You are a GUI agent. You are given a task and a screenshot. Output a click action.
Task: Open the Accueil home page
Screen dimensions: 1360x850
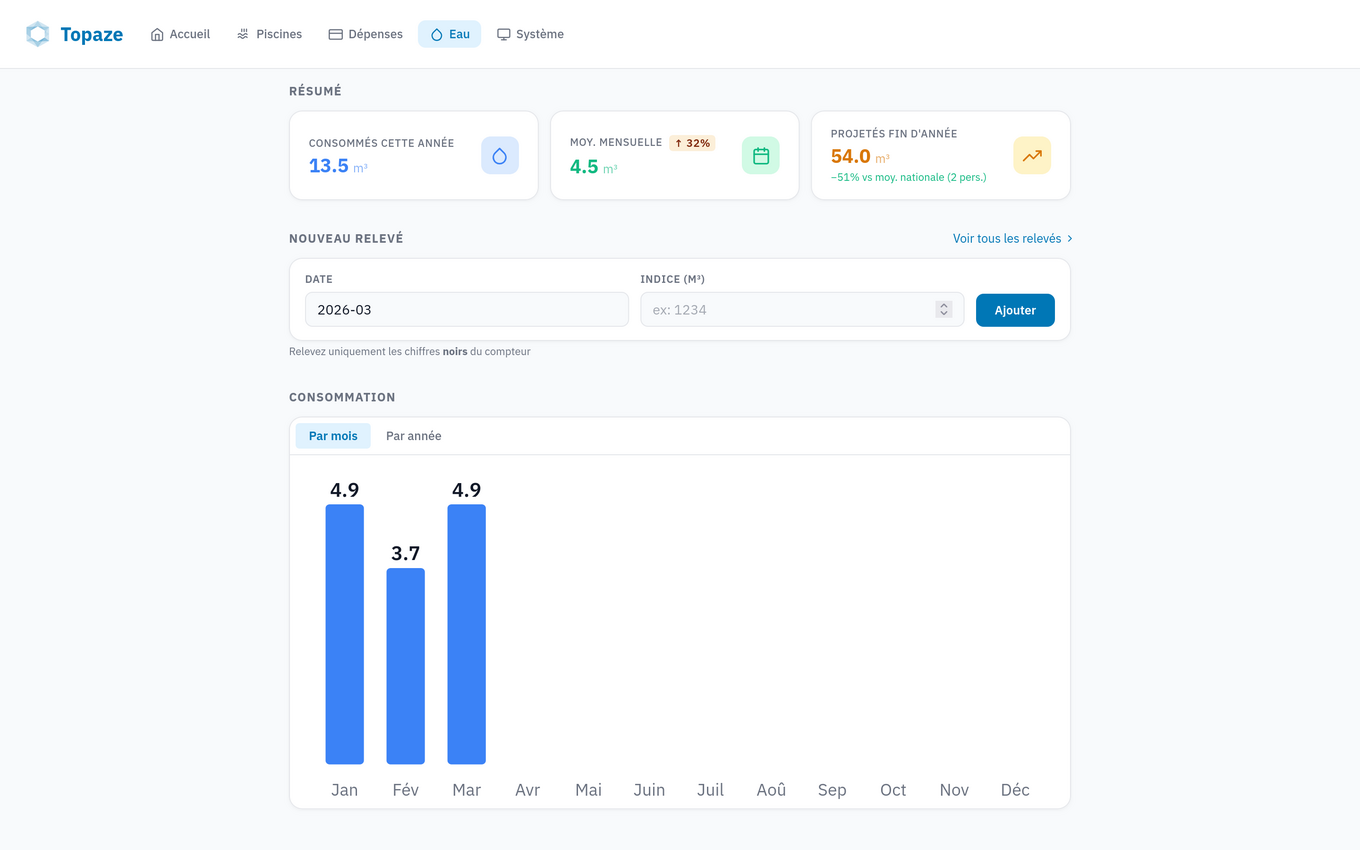[180, 34]
